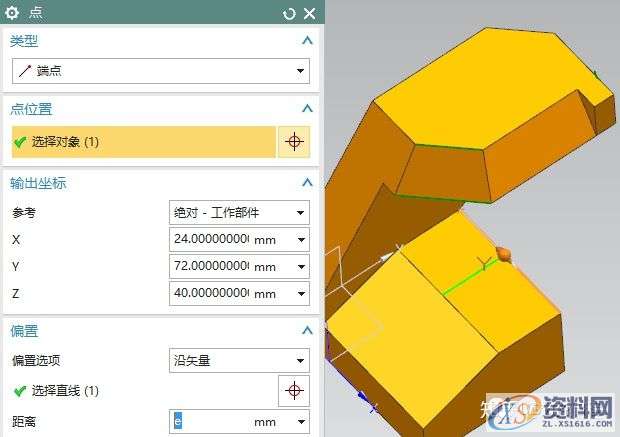Screen dimensions: 620x437
Task: Click the 偏置 section title
Action: (x=24, y=331)
